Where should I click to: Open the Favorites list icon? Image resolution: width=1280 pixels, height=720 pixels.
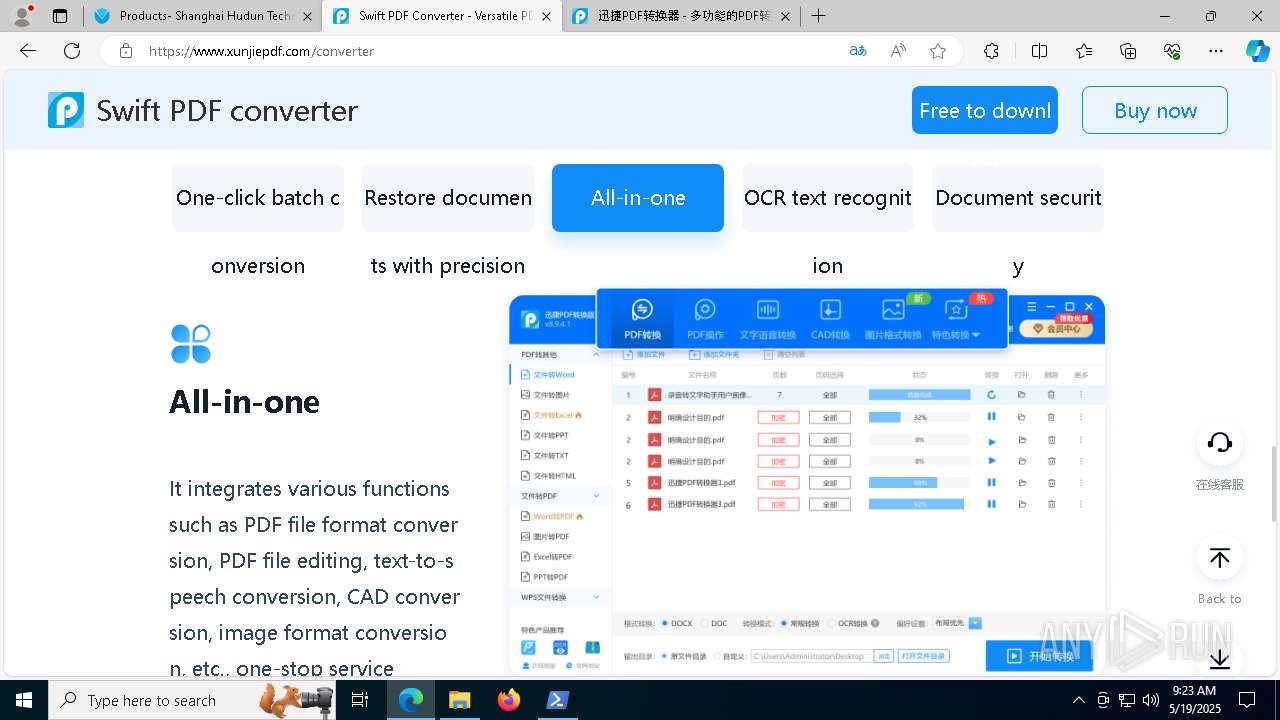click(x=1084, y=51)
